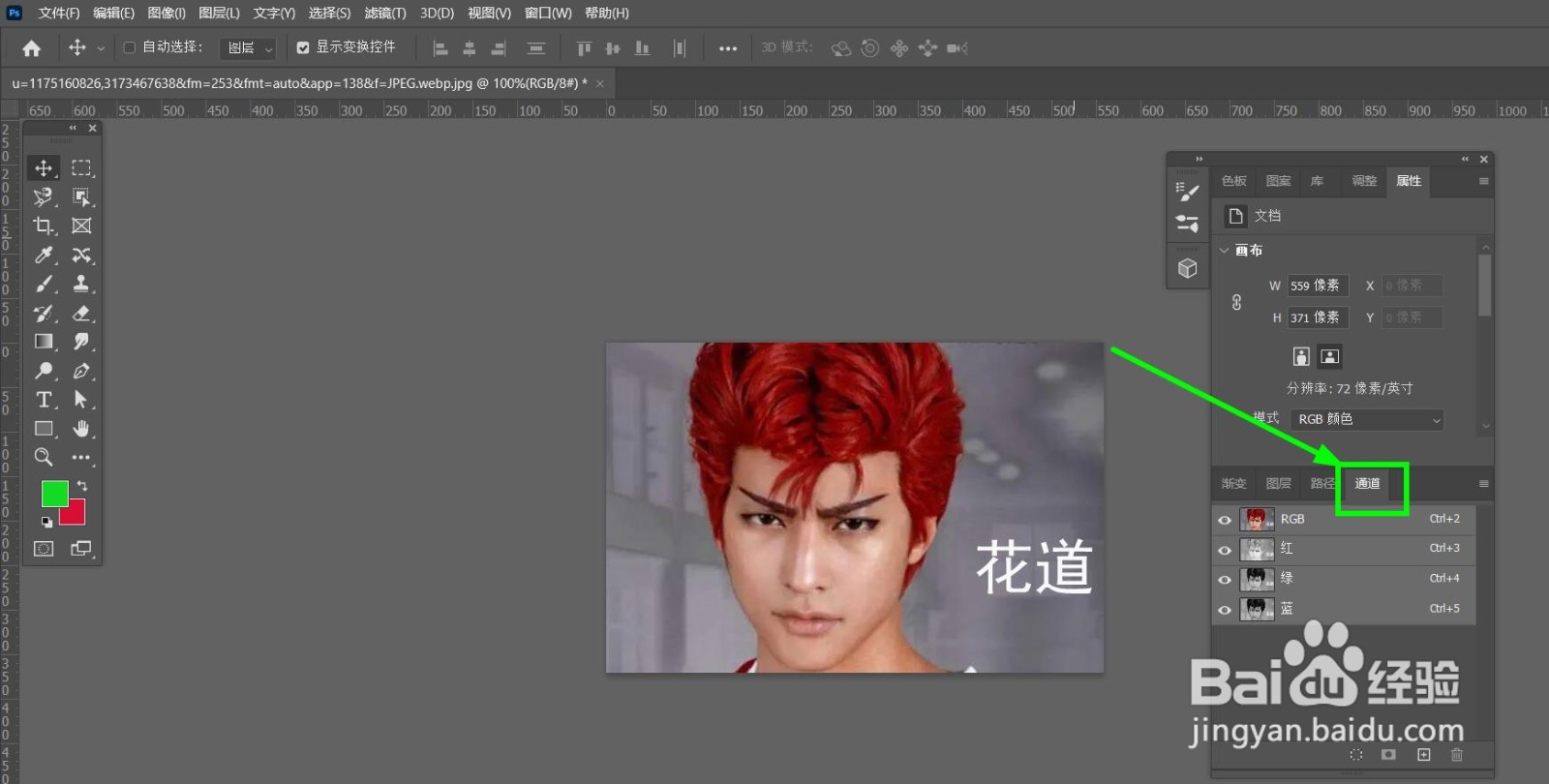The height and width of the screenshot is (784, 1549).
Task: Open the 窗口(W) menu
Action: pyautogui.click(x=548, y=13)
